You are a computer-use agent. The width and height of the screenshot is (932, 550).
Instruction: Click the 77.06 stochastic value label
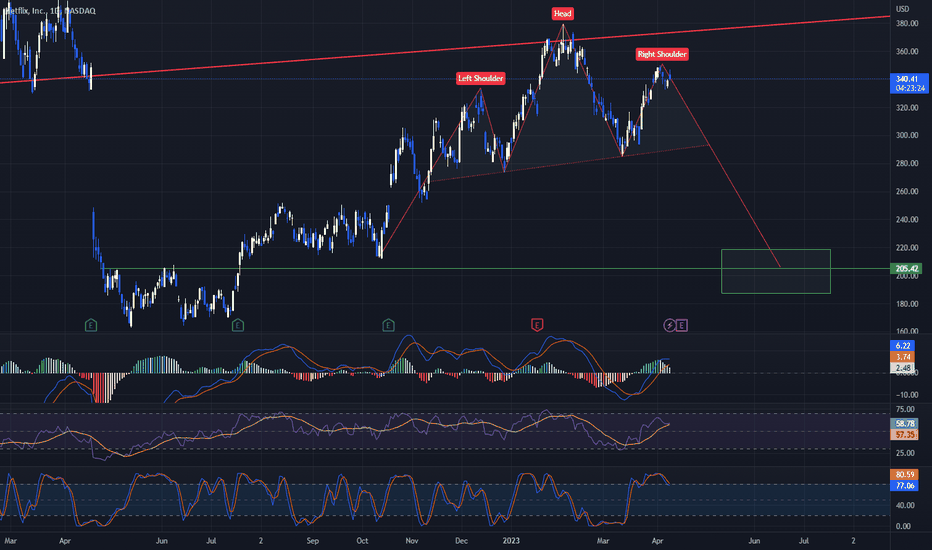pyautogui.click(x=905, y=486)
